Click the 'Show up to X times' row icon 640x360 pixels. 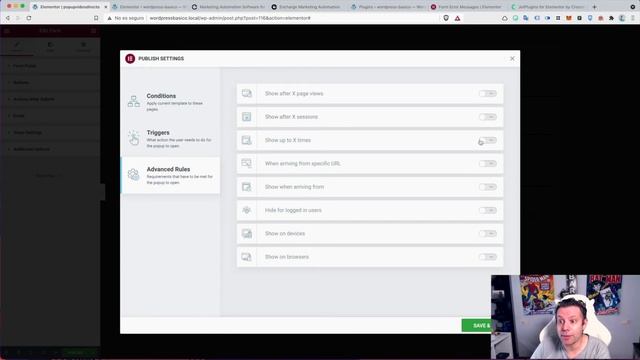point(247,140)
